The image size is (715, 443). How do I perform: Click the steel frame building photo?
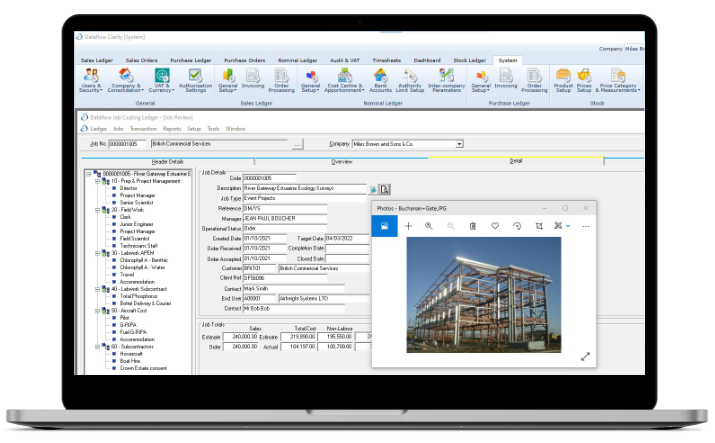pyautogui.click(x=484, y=295)
